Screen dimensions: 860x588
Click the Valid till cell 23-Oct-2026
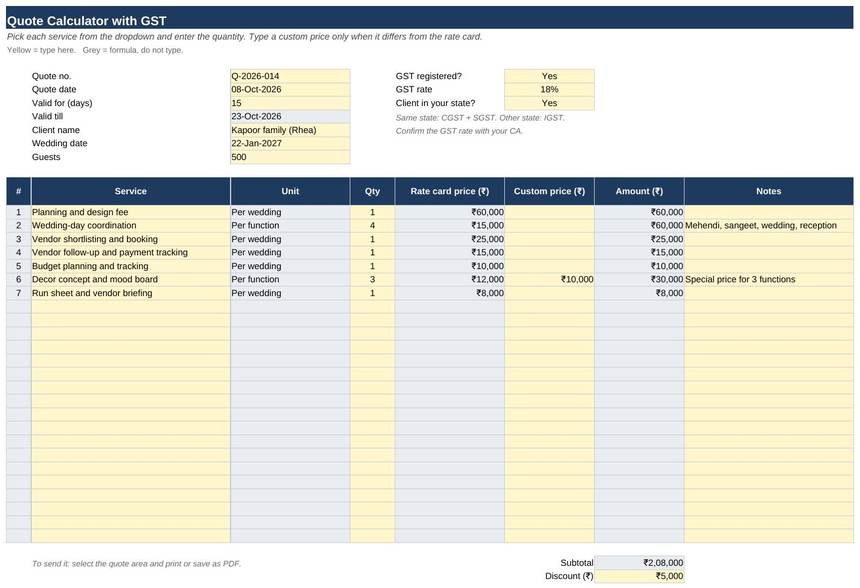pos(290,116)
